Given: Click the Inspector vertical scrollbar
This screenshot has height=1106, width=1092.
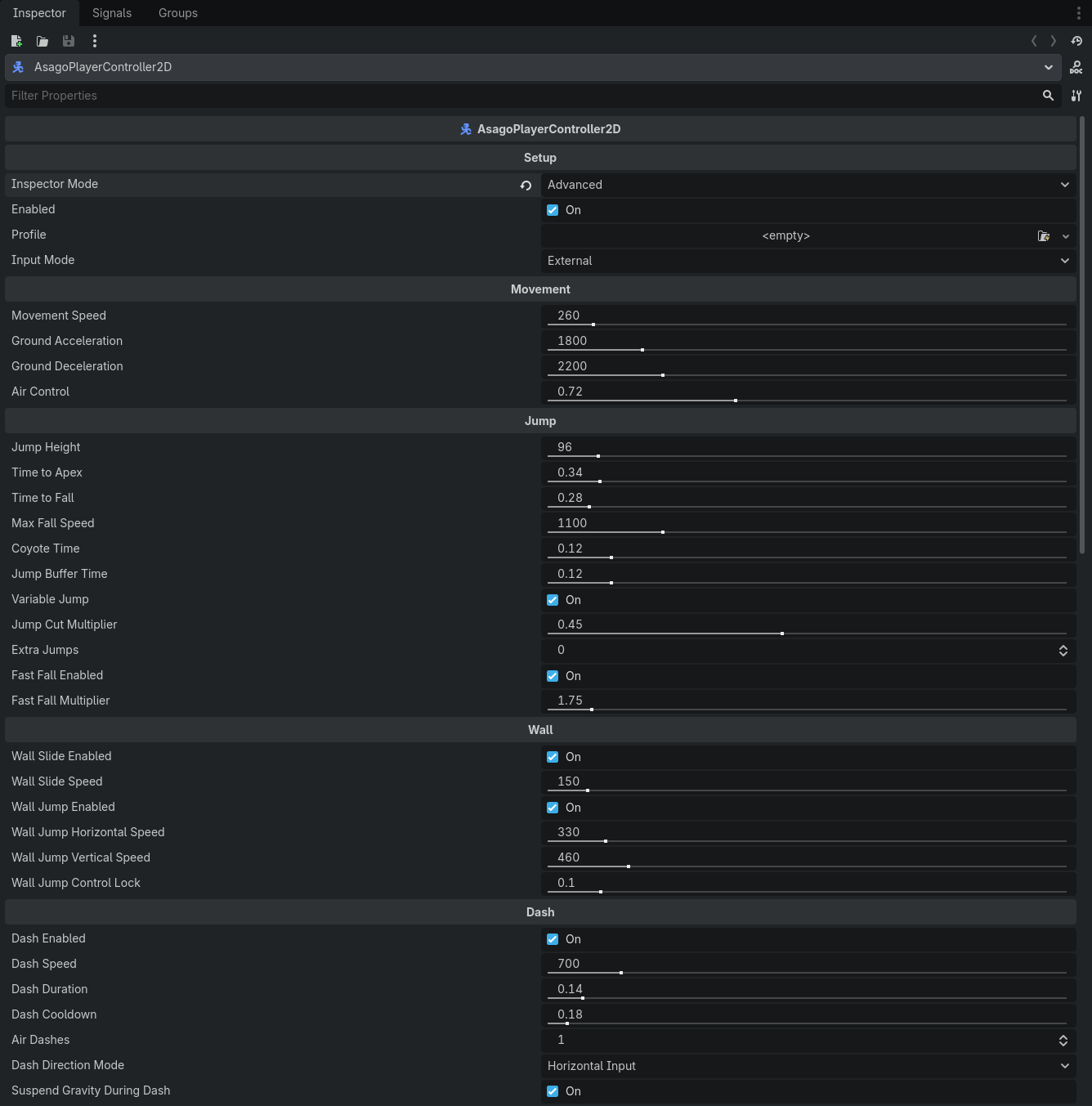Looking at the screenshot, I should [1082, 335].
